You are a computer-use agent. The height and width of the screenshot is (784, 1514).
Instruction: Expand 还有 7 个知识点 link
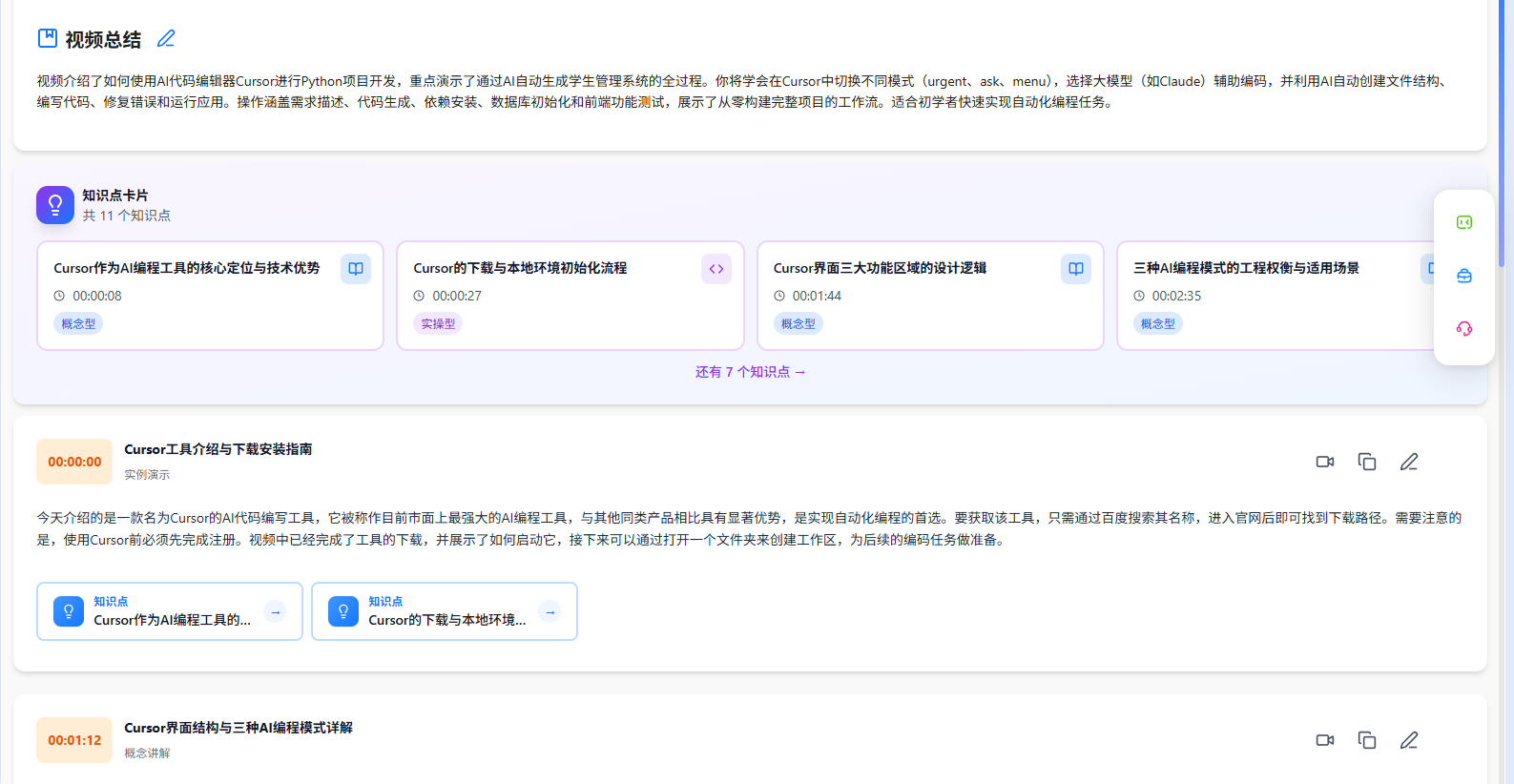point(750,372)
